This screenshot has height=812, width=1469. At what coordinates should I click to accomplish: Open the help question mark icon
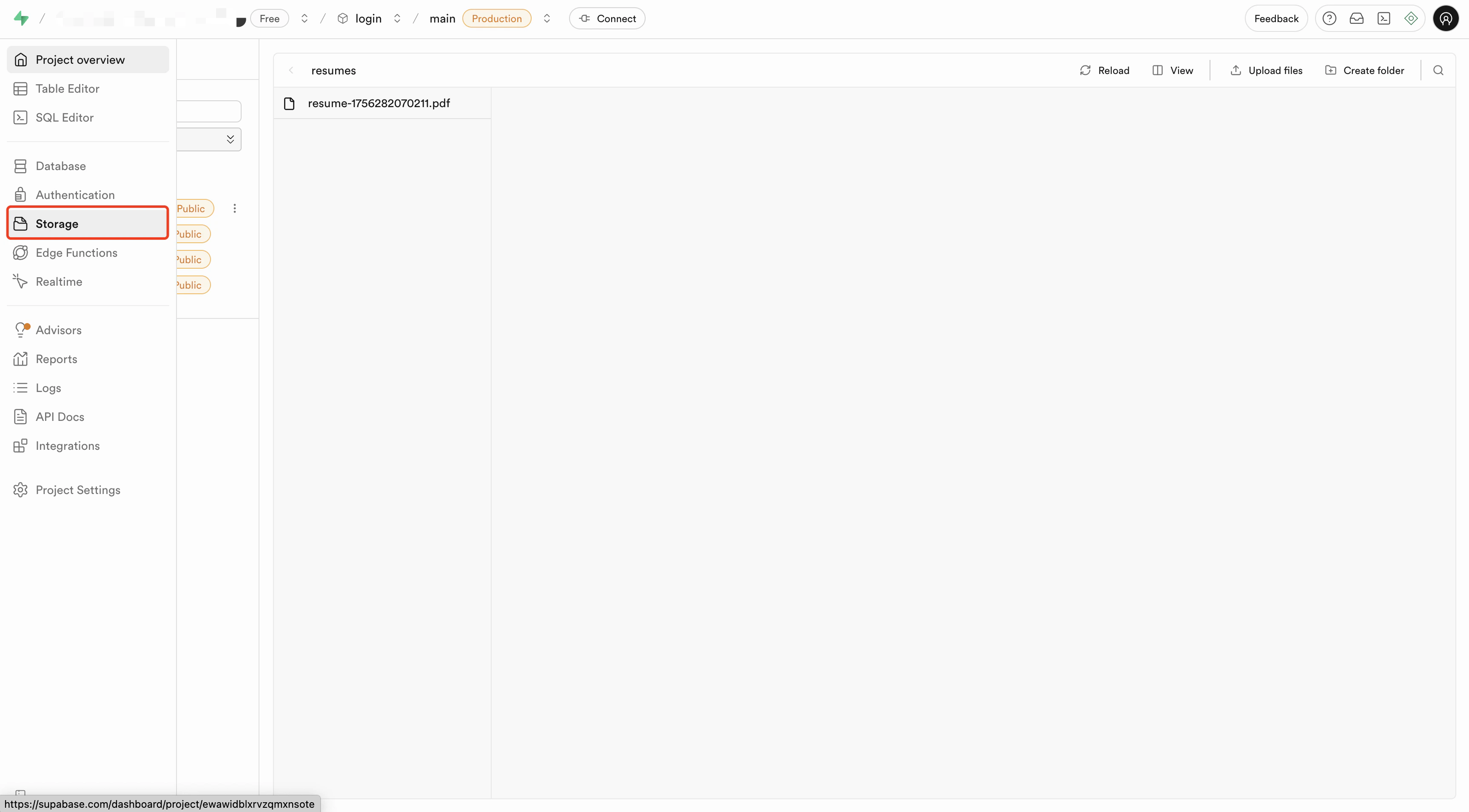tap(1329, 18)
